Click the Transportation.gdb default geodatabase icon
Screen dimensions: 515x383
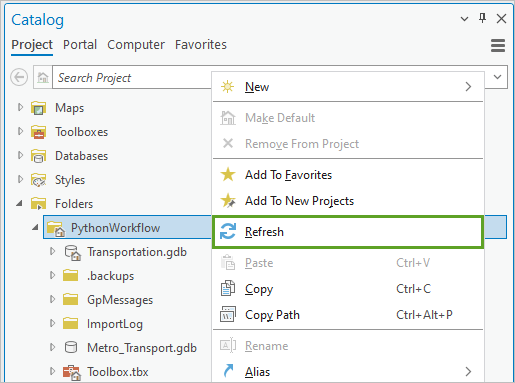(72, 252)
